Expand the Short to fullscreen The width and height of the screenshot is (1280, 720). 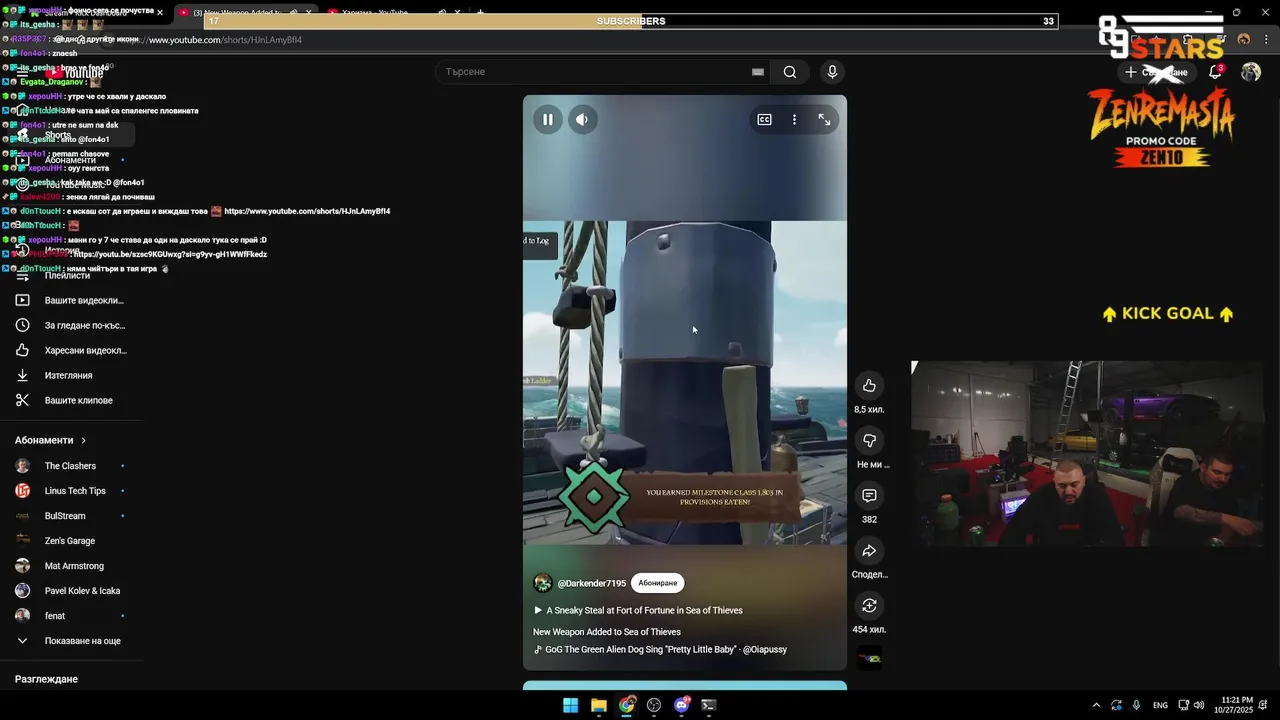(824, 119)
